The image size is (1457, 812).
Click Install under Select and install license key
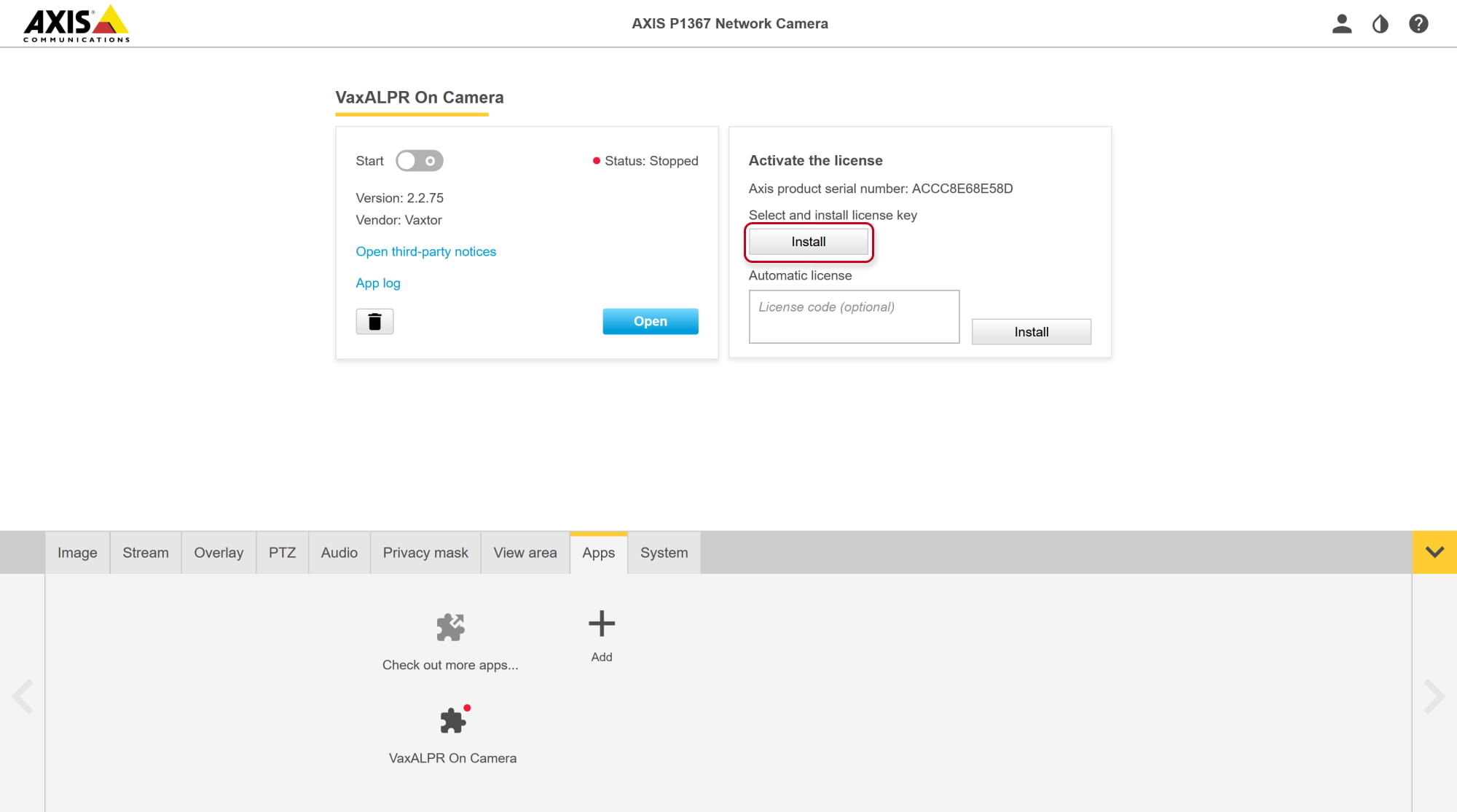click(809, 242)
